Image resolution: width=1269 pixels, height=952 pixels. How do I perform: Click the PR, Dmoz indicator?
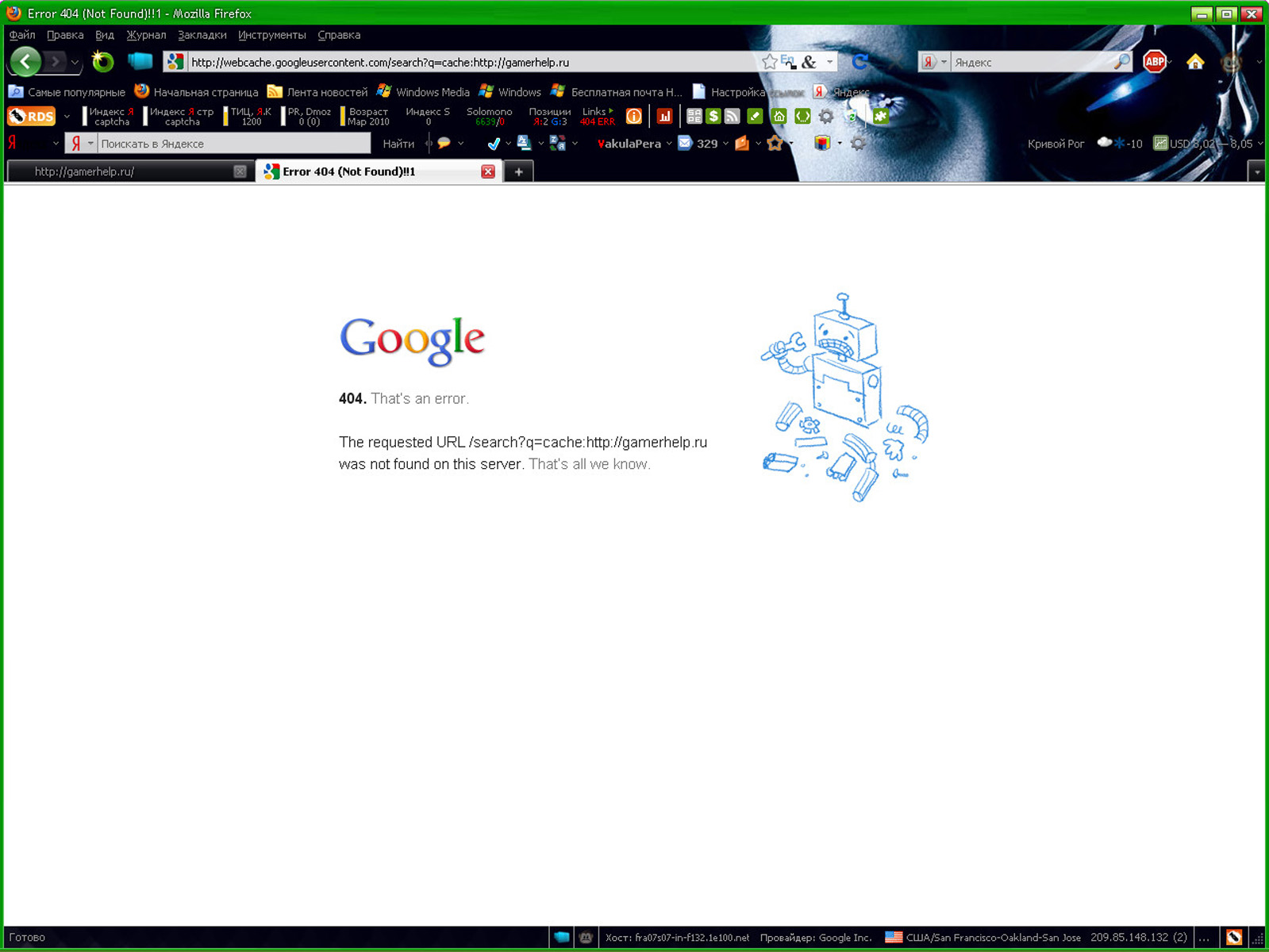[x=306, y=117]
